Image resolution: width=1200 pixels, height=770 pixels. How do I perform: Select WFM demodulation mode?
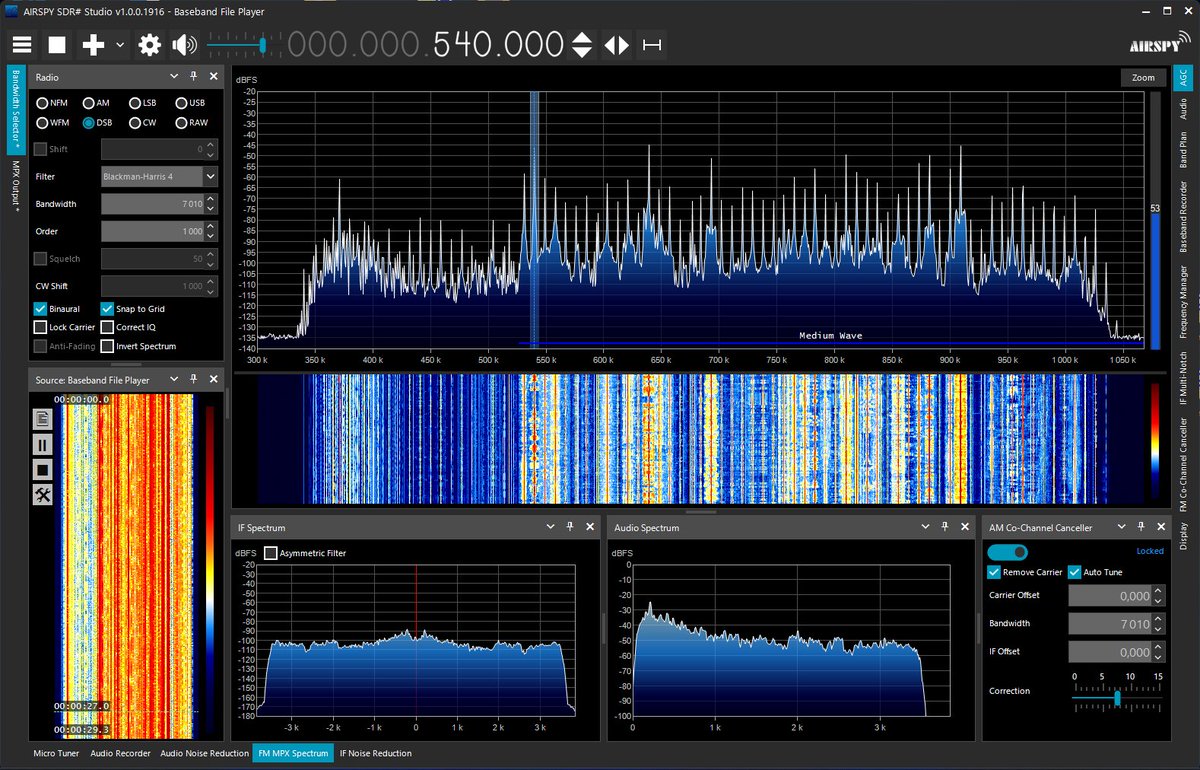point(53,123)
